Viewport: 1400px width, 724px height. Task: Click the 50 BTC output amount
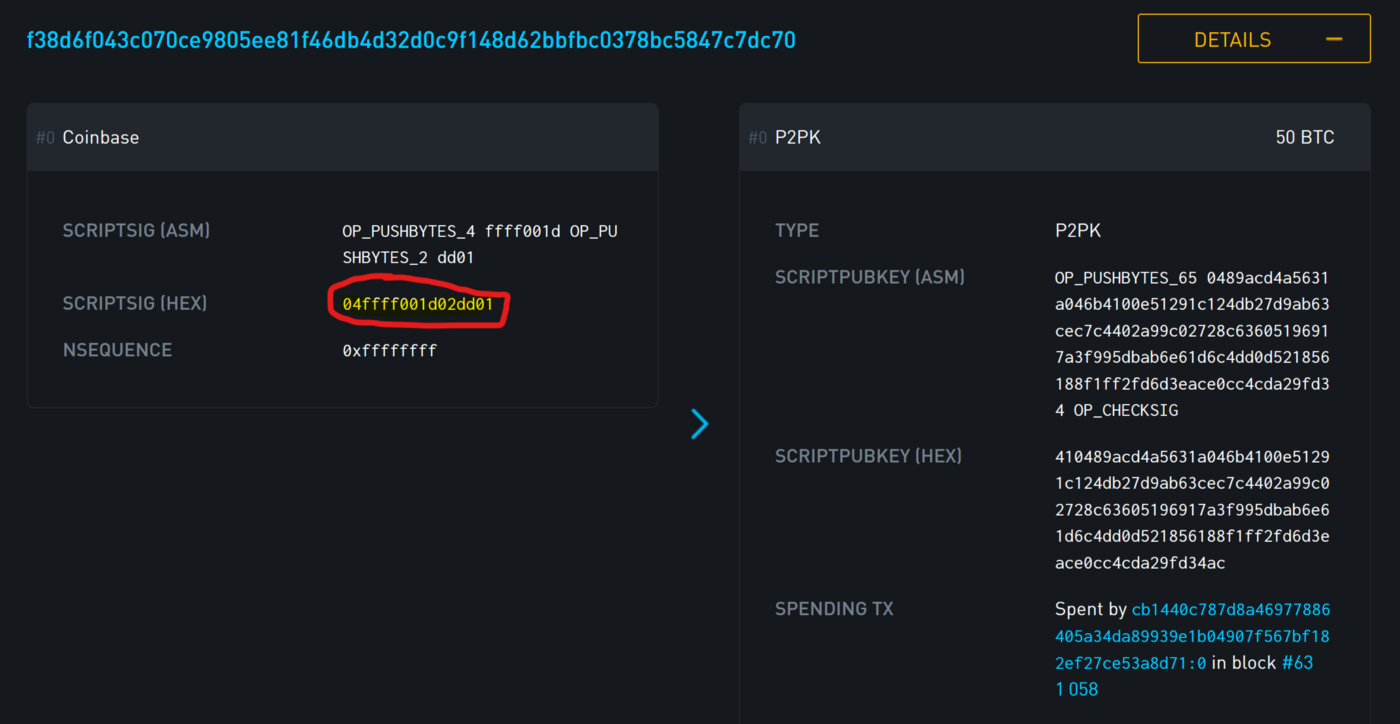[x=1304, y=138]
